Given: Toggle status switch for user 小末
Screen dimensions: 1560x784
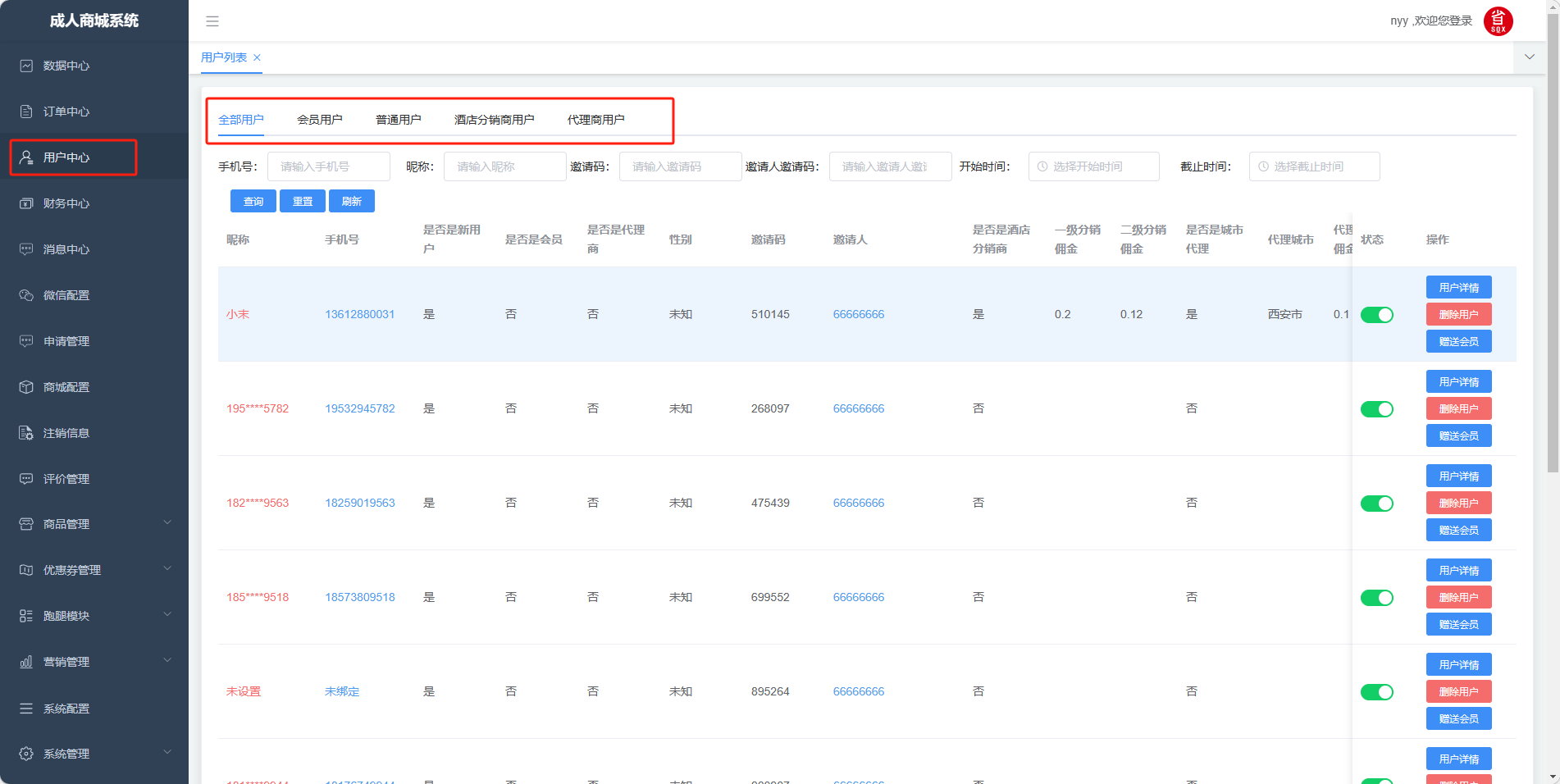Looking at the screenshot, I should coord(1376,315).
